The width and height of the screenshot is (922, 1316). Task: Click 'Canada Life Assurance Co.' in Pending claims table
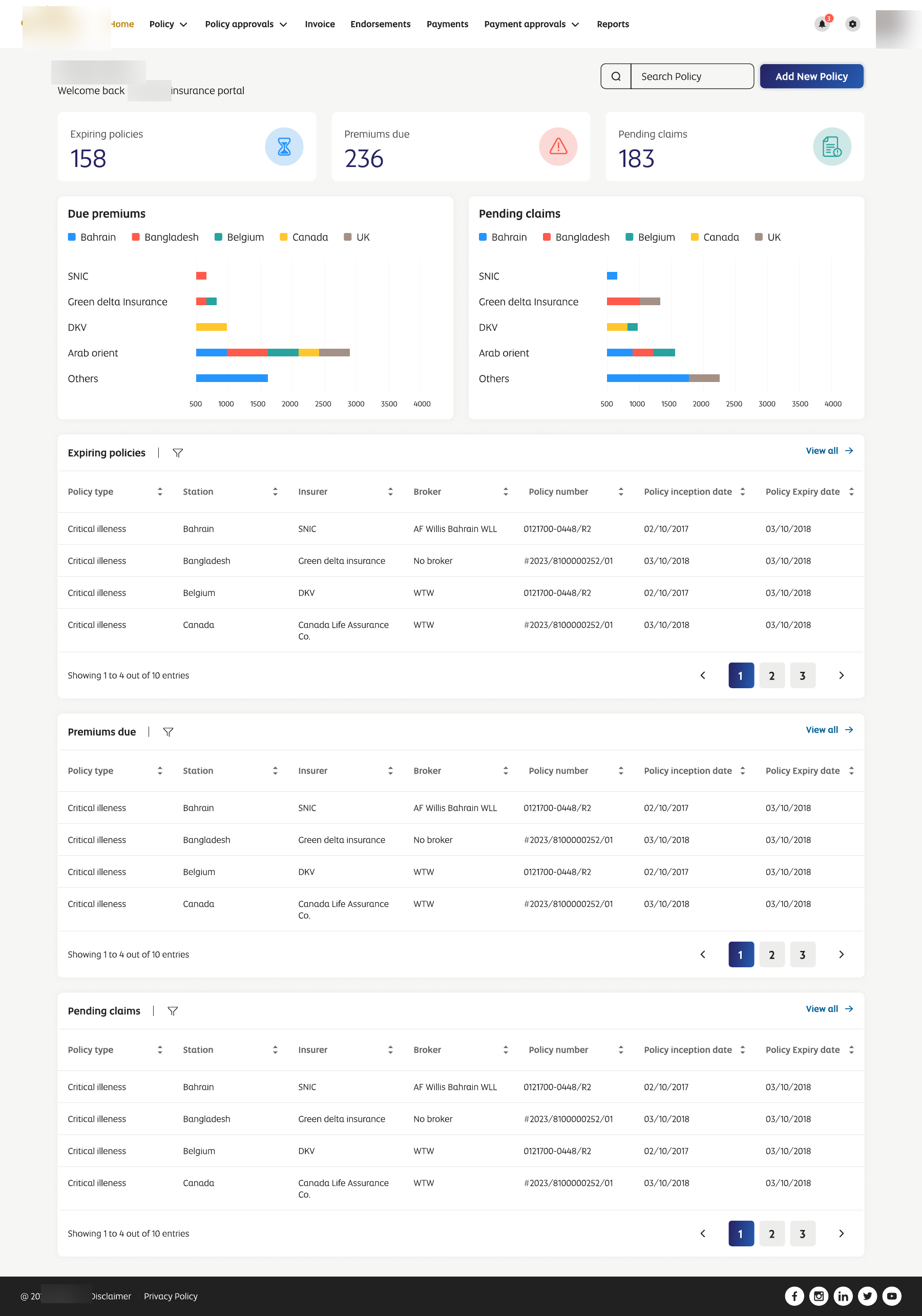344,1189
